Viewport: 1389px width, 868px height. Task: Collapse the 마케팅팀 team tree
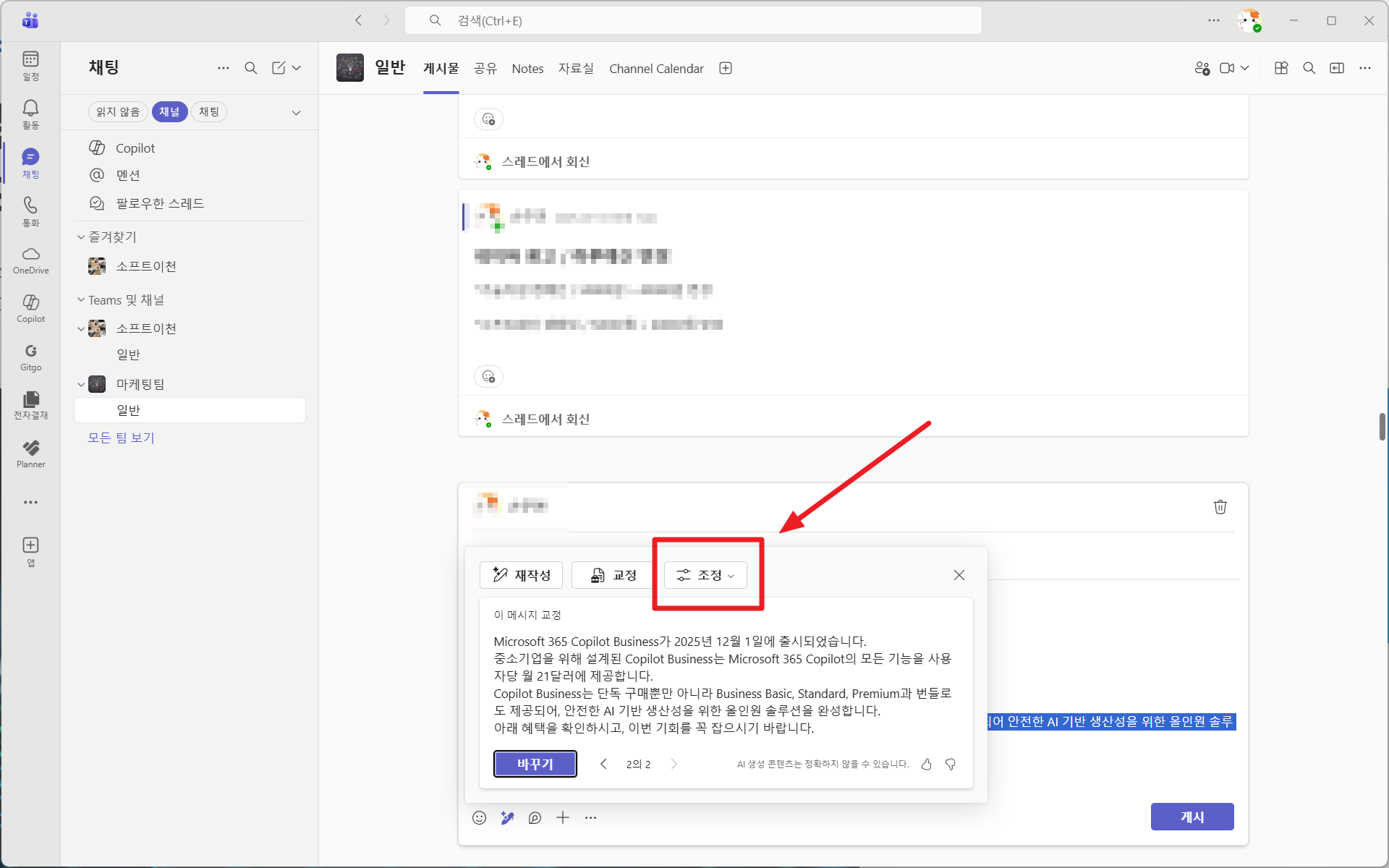click(81, 384)
